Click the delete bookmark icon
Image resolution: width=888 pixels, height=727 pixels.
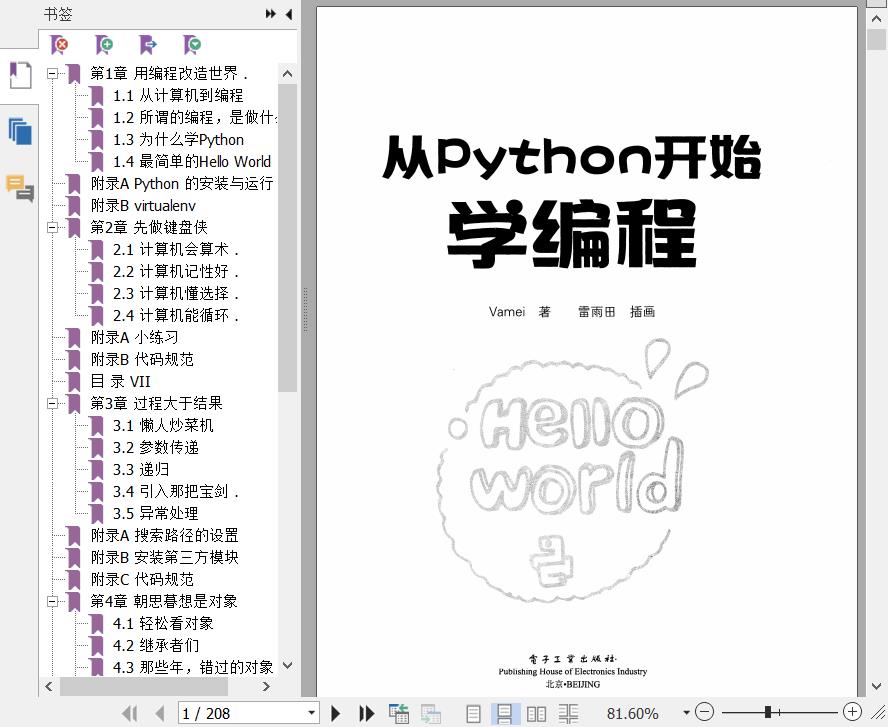[x=59, y=44]
